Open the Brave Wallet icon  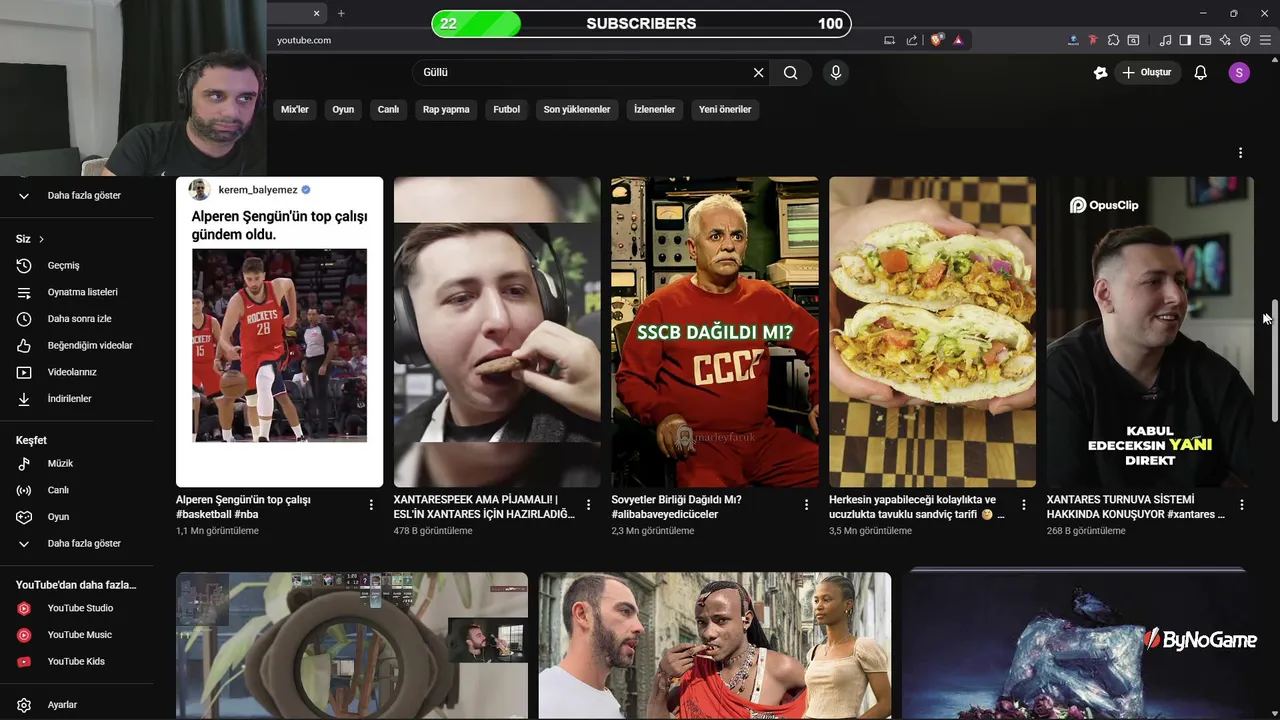[x=1205, y=40]
